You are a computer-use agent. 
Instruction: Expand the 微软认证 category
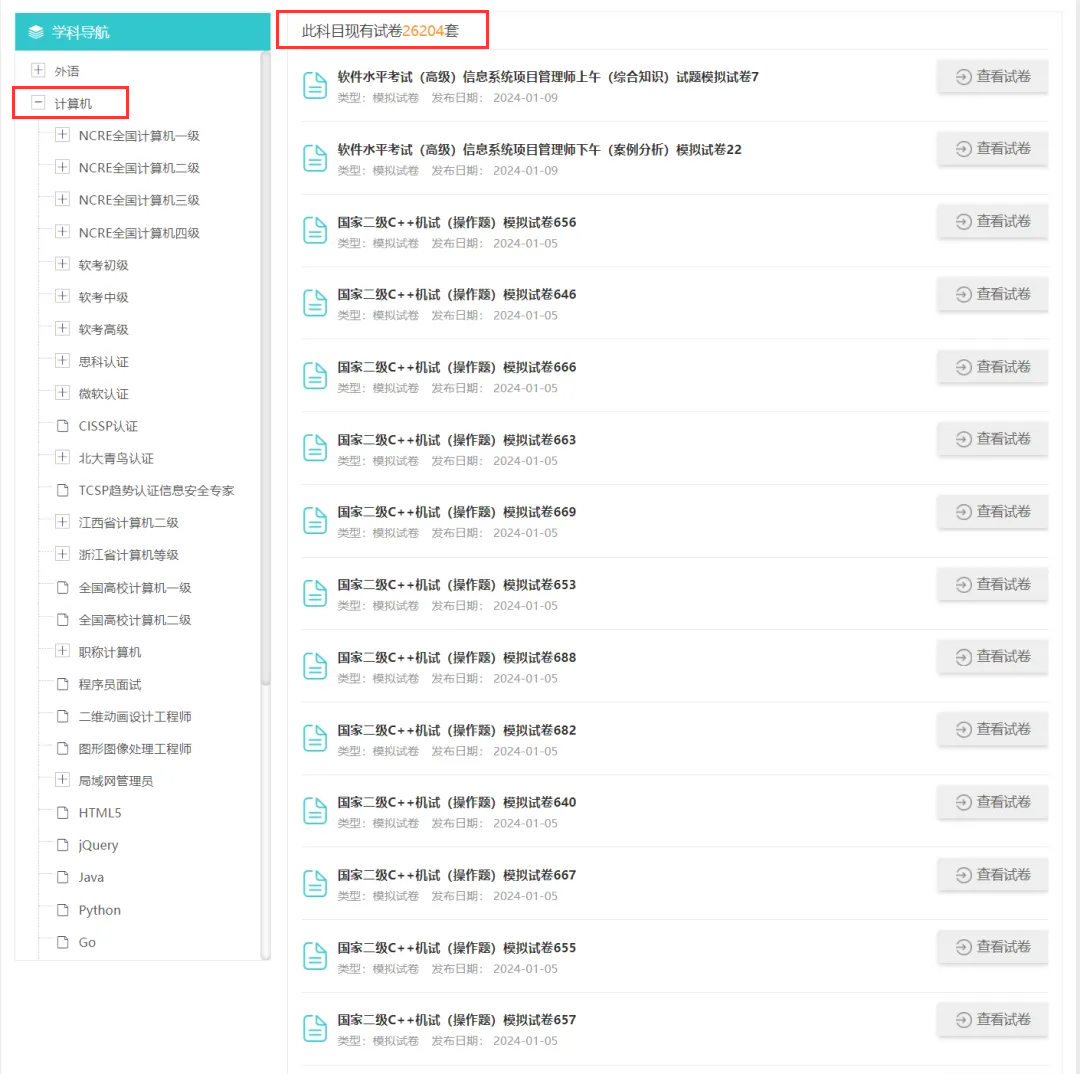62,393
